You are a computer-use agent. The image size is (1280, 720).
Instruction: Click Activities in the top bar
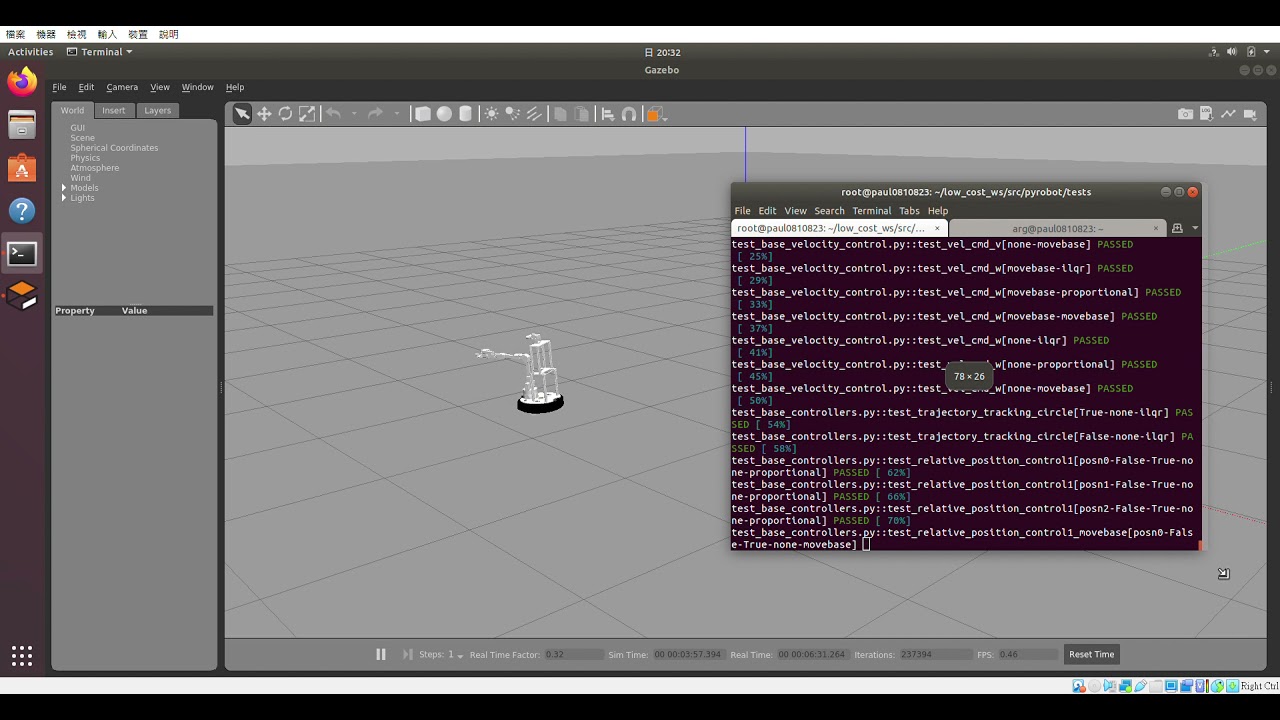pyautogui.click(x=31, y=52)
